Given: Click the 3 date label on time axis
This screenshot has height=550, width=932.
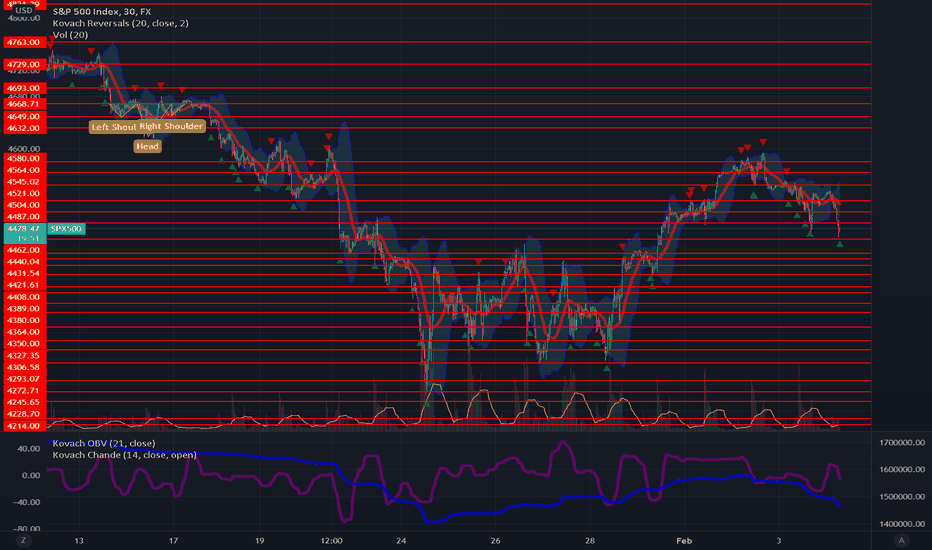Looking at the screenshot, I should (779, 540).
